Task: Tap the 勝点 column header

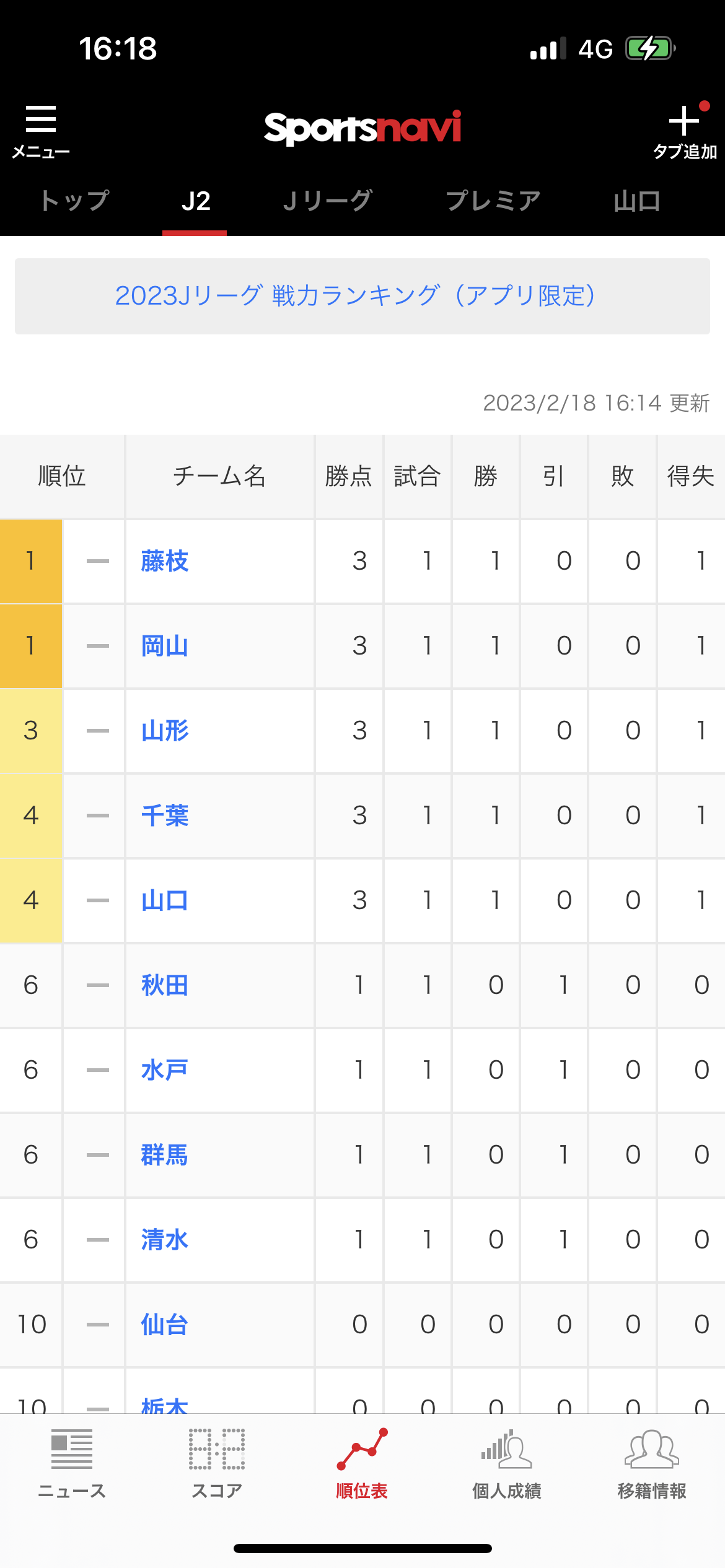Action: tap(349, 476)
